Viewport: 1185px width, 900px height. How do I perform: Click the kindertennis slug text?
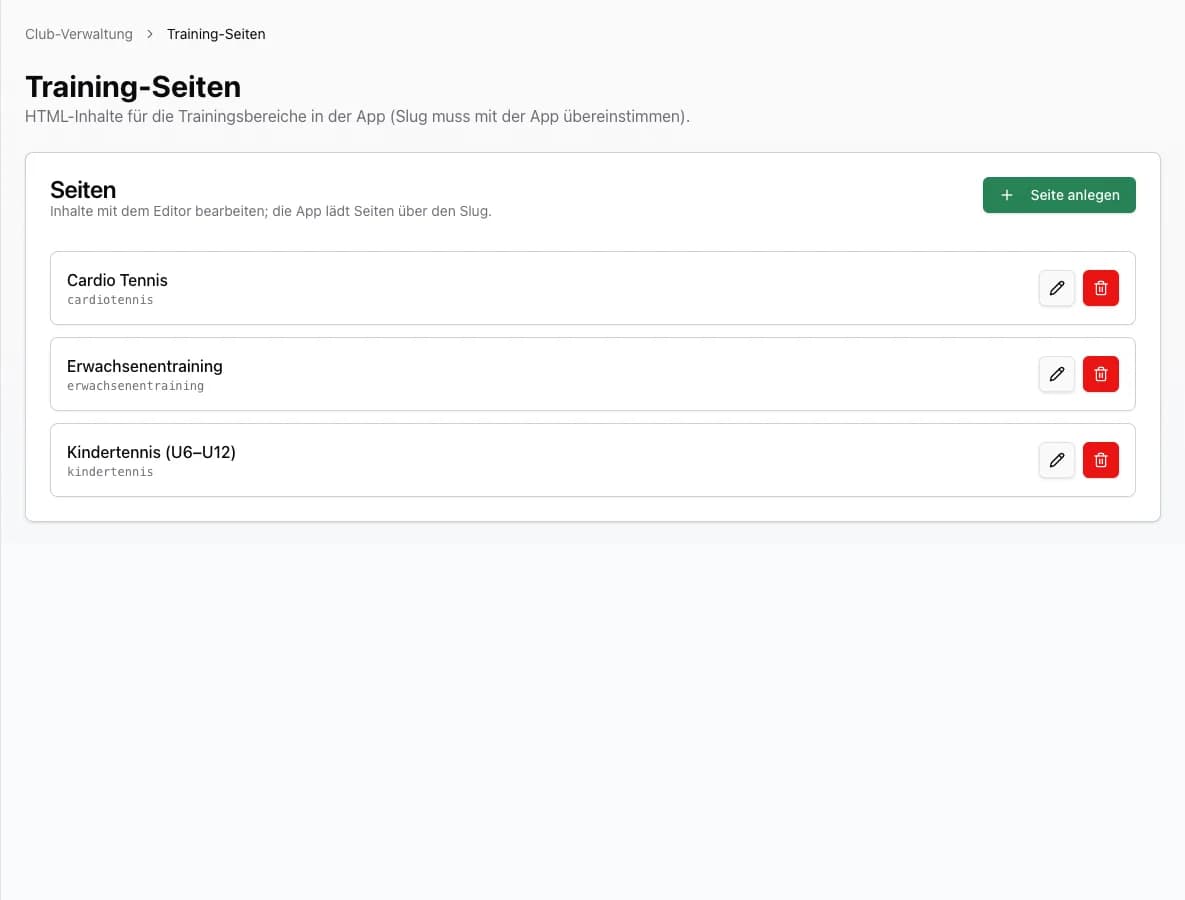click(110, 472)
